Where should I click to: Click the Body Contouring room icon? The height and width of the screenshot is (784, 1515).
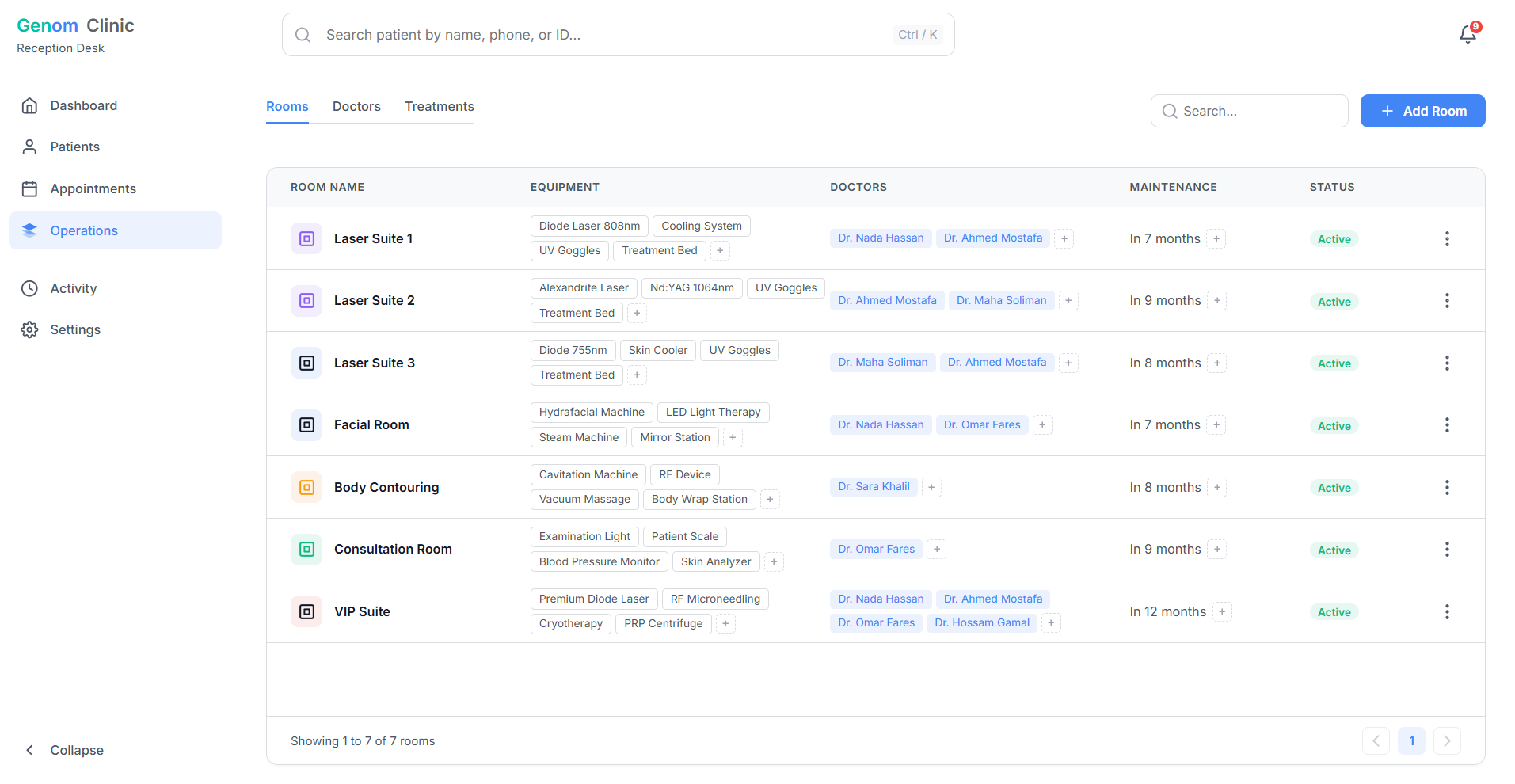pos(306,487)
